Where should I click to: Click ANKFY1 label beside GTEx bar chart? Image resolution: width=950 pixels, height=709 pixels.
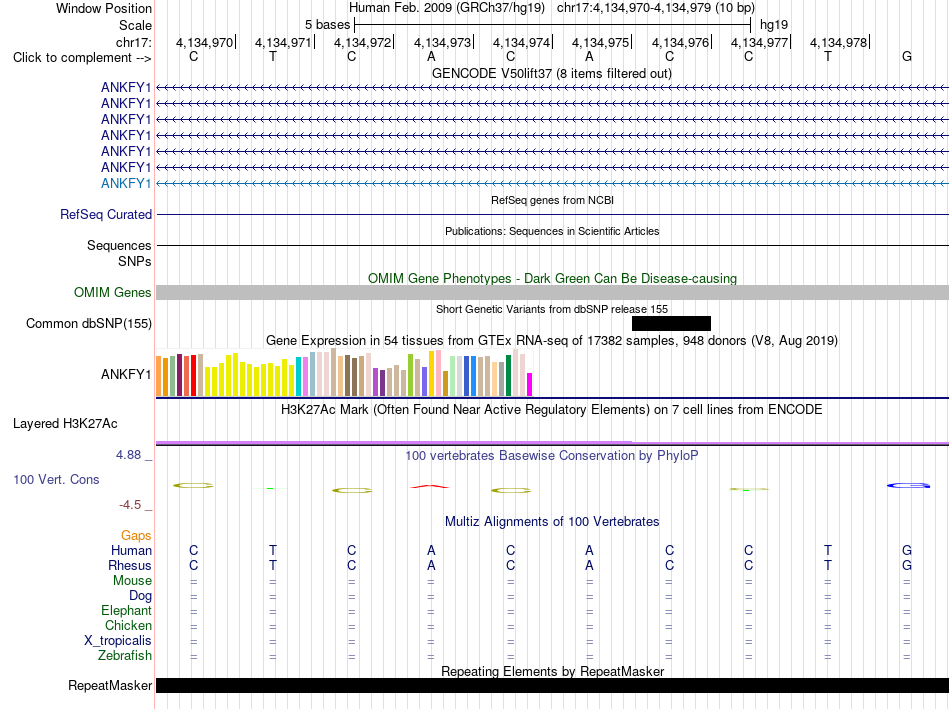[x=126, y=374]
